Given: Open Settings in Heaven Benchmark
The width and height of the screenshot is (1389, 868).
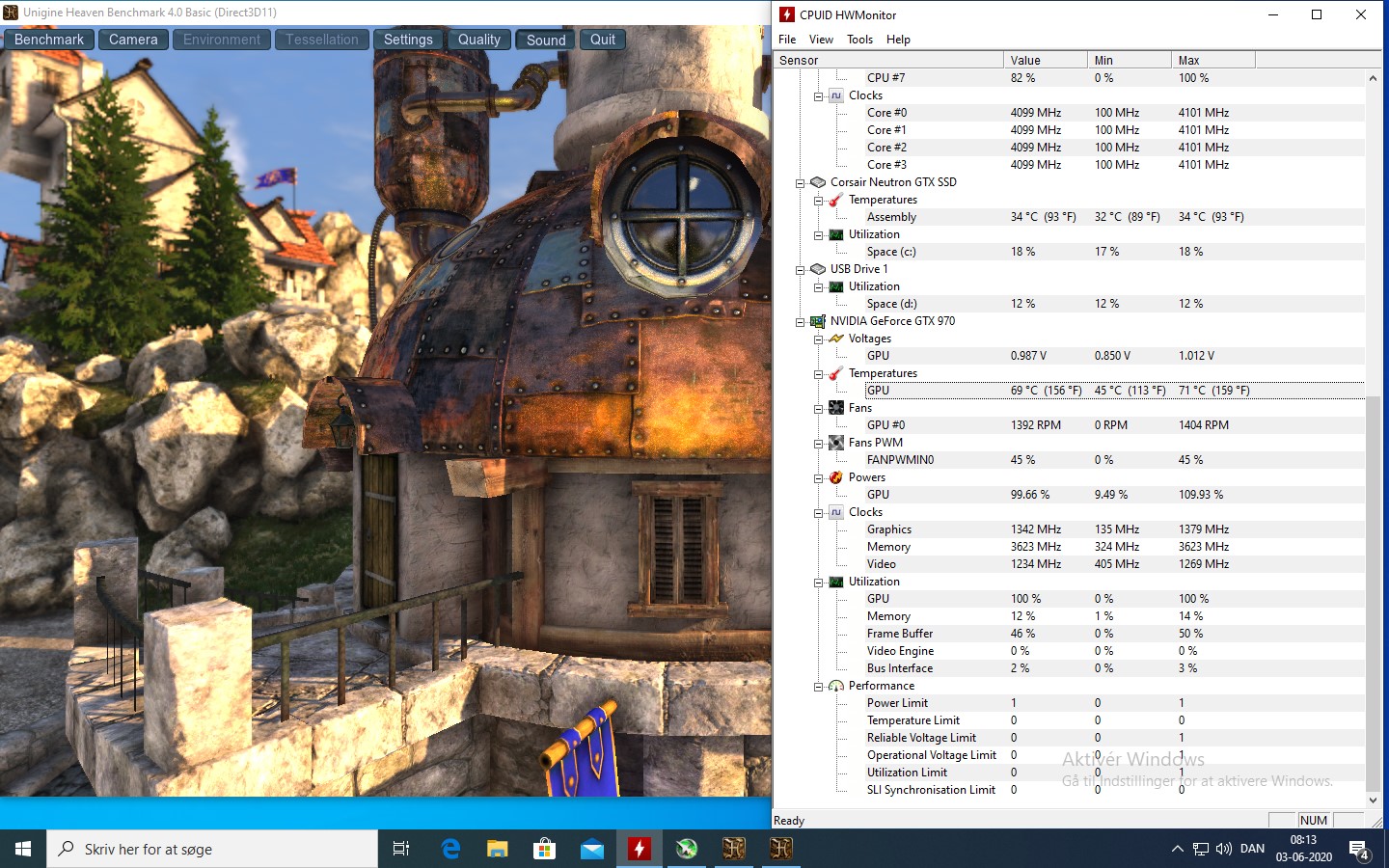Looking at the screenshot, I should coord(408,40).
